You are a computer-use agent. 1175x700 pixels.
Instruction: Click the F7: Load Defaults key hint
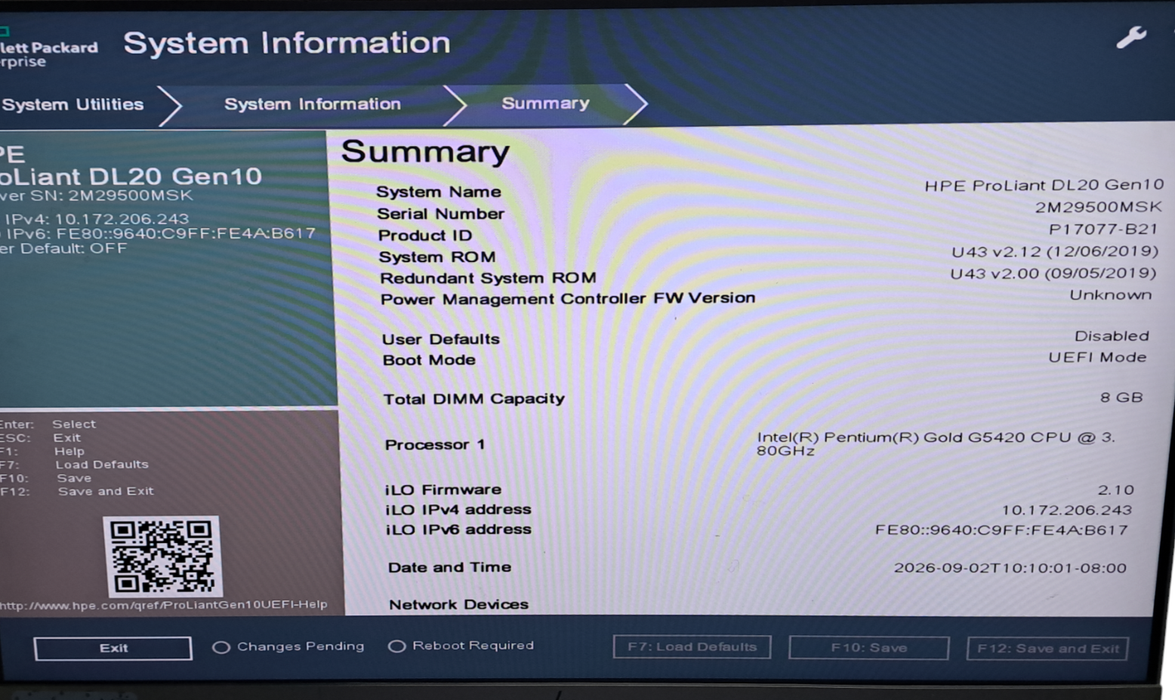tap(74, 465)
